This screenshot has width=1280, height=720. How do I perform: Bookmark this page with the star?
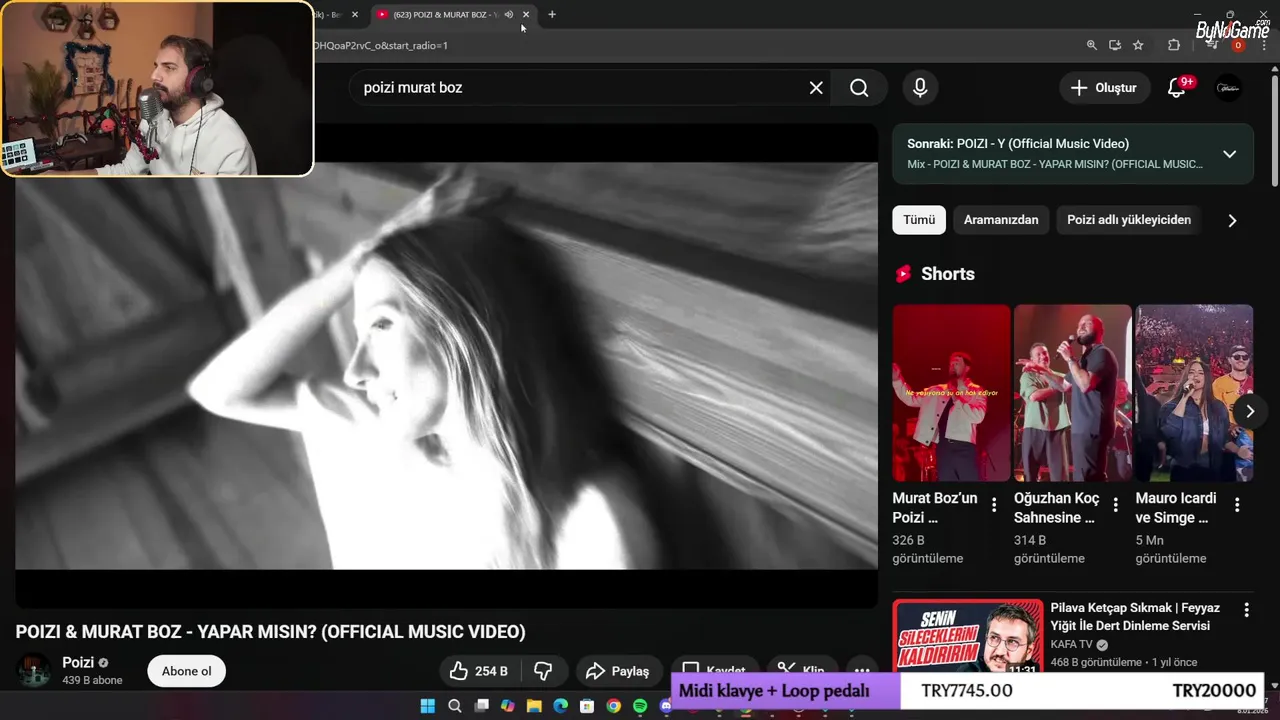pos(1138,45)
